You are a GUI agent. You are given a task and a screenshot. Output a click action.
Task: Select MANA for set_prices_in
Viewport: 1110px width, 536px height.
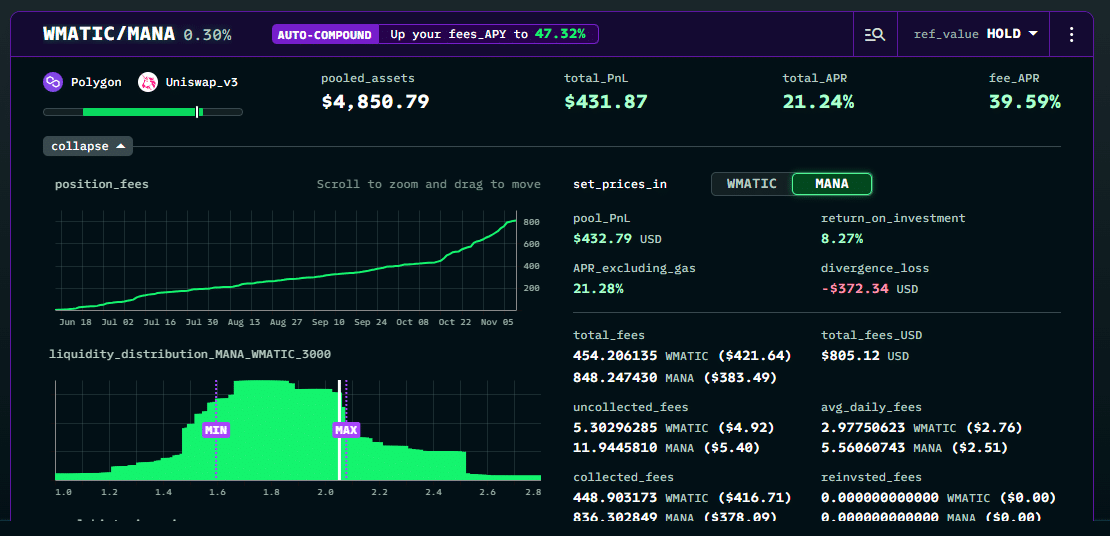[832, 183]
